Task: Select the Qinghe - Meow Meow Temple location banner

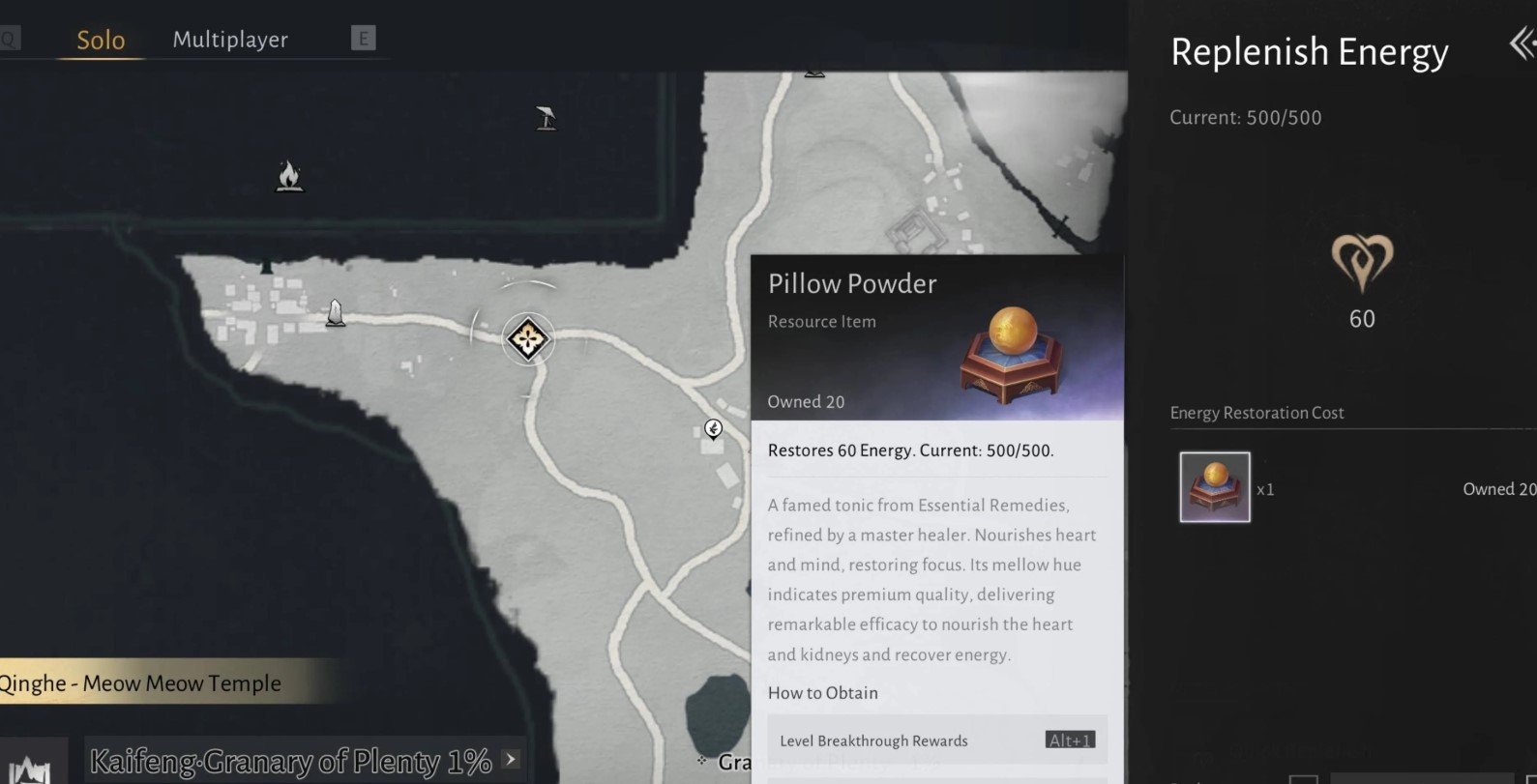Action: pos(164,682)
